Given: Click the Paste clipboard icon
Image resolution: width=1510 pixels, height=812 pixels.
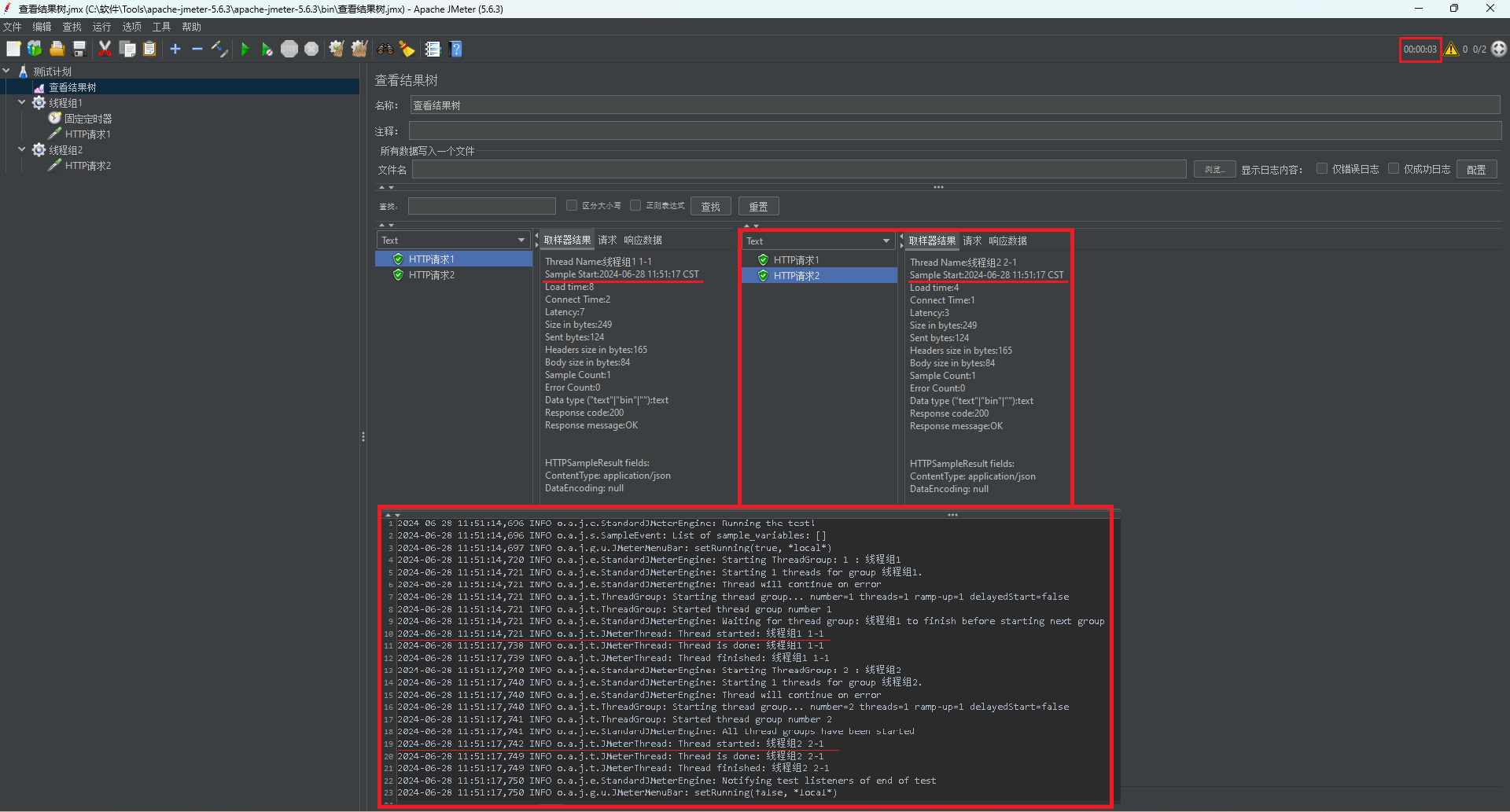Looking at the screenshot, I should point(149,49).
